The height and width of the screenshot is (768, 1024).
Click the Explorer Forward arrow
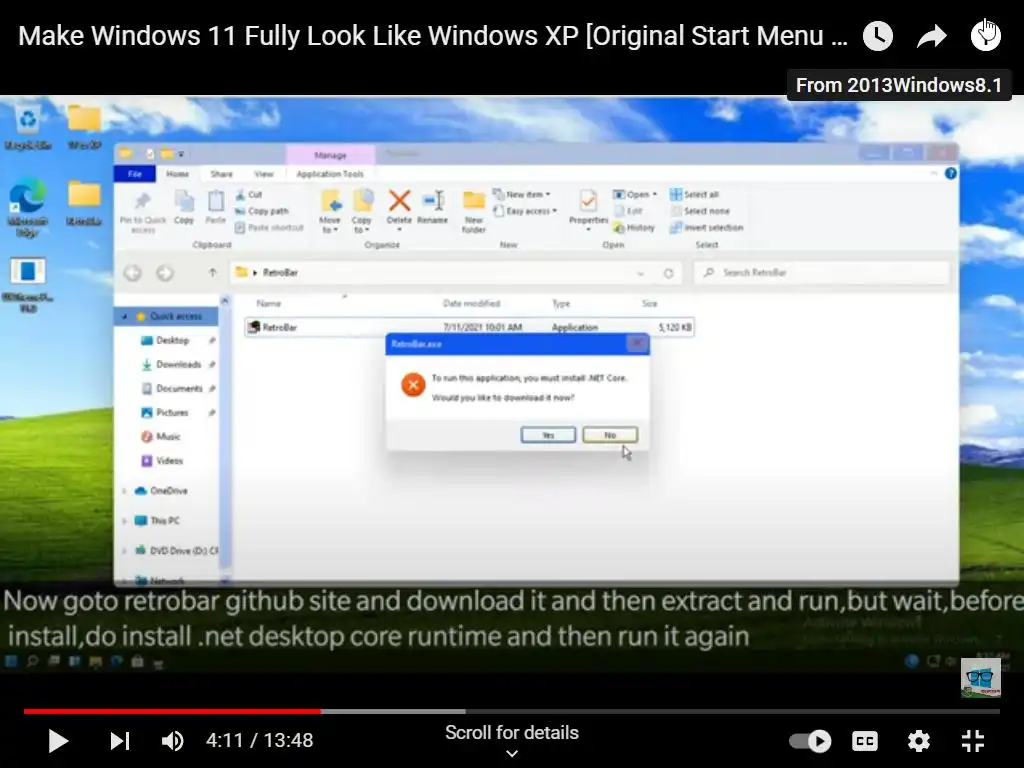pyautogui.click(x=165, y=273)
